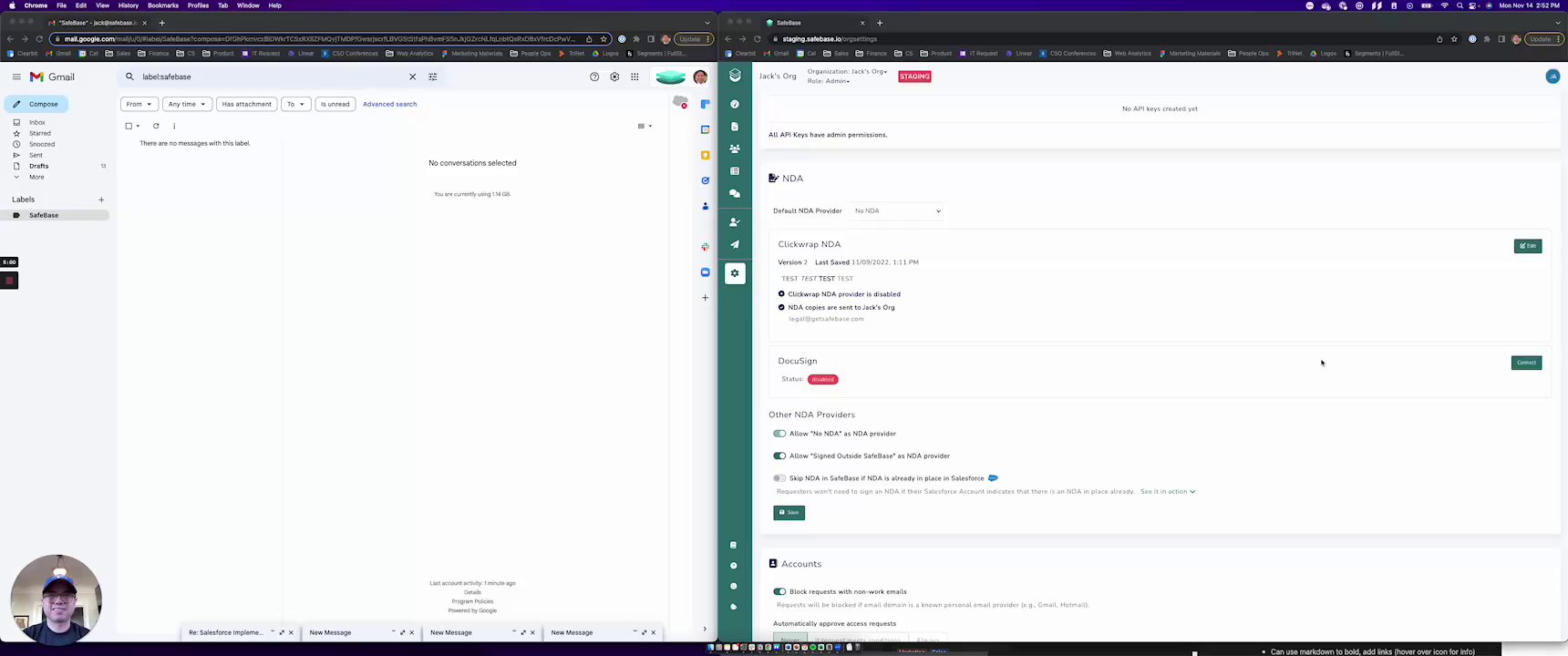Screen dimensions: 1568x656
Task: Open the Any time filter dropdown
Action: [x=187, y=104]
